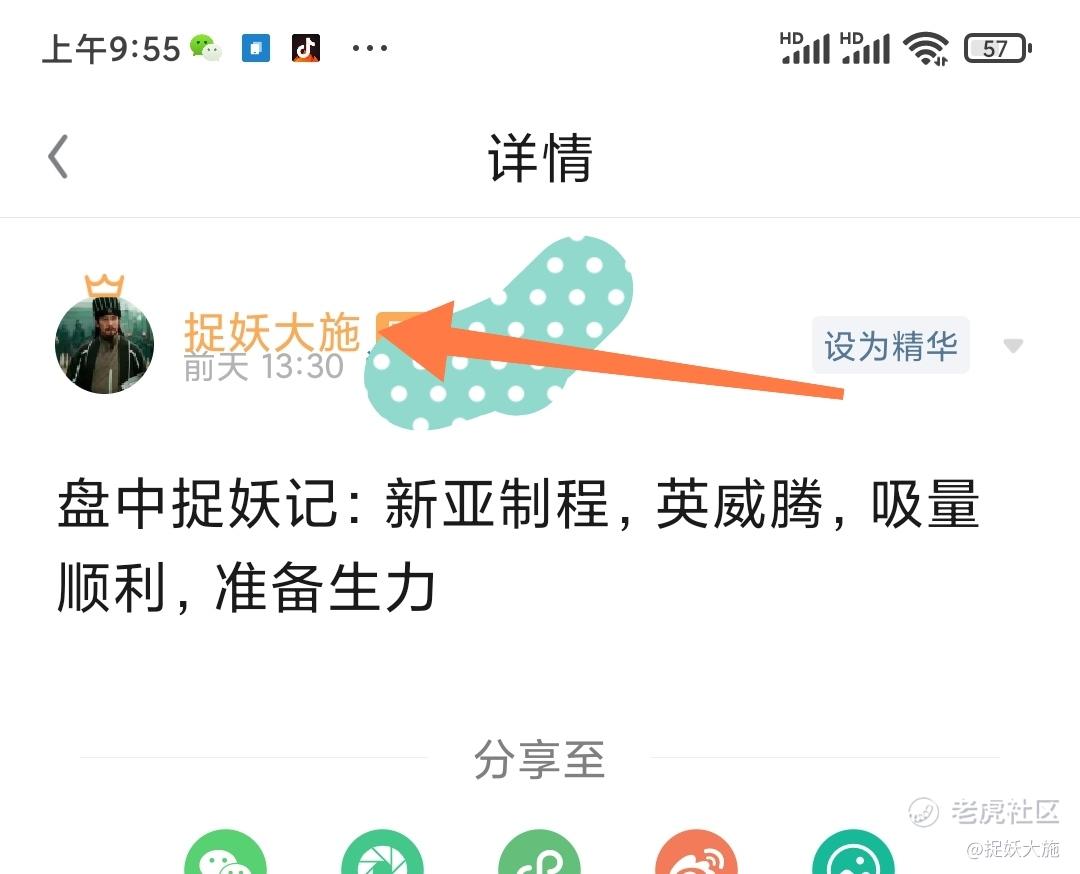Tap the blue document notification icon

point(256,48)
